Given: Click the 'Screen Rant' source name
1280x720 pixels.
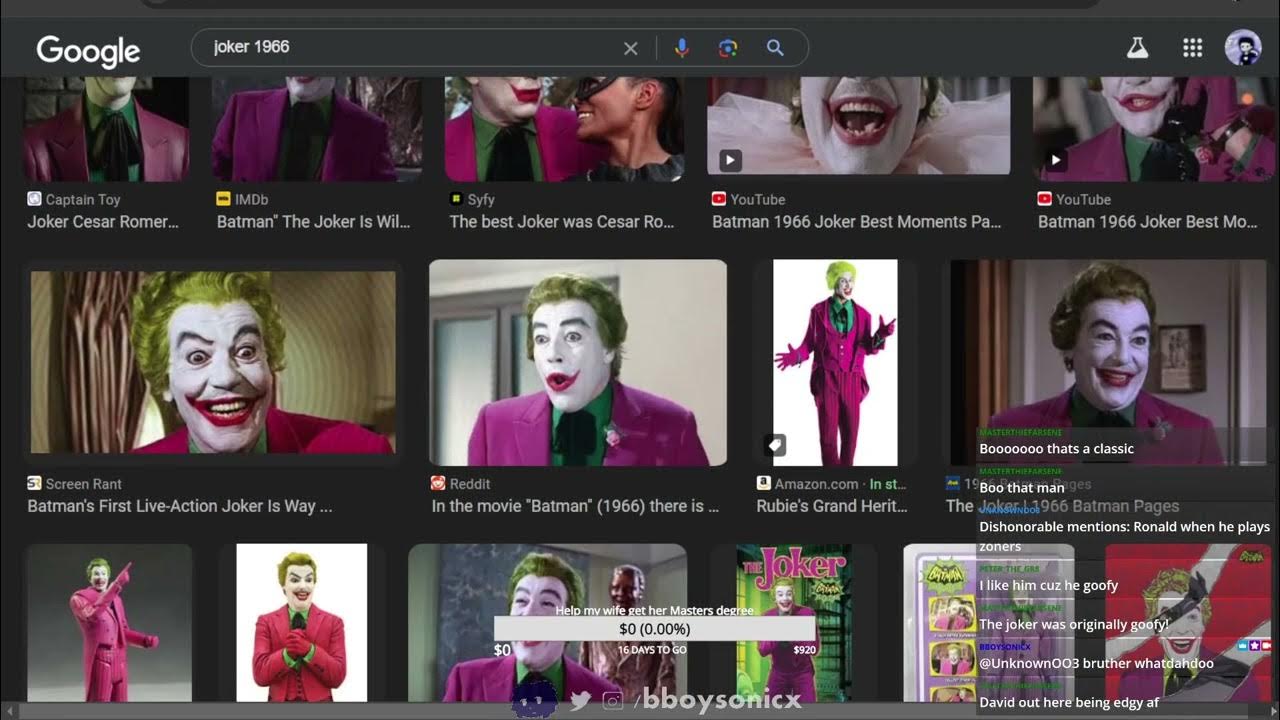Looking at the screenshot, I should (83, 483).
